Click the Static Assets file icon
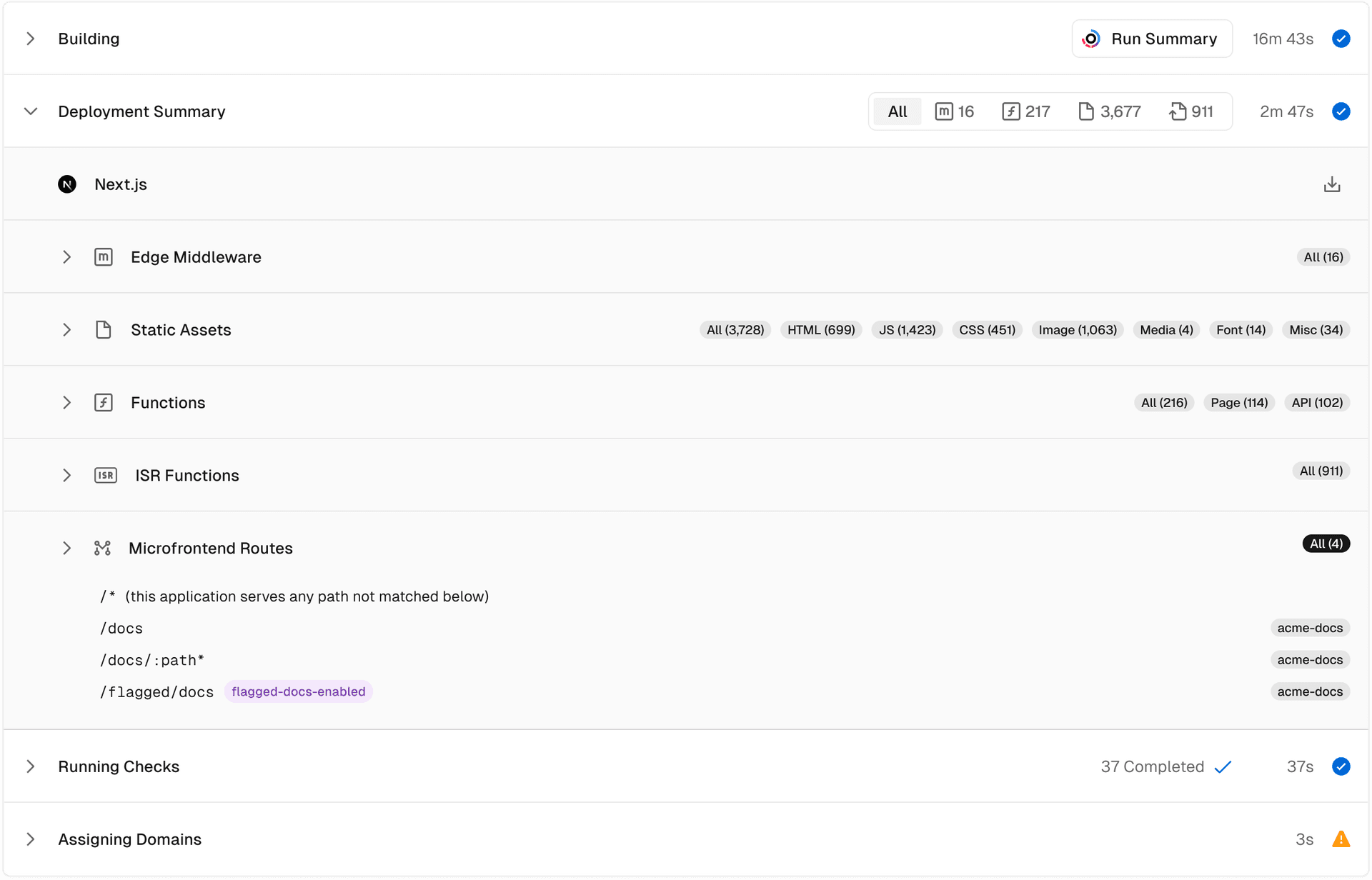Image resolution: width=1372 pixels, height=880 pixels. [x=104, y=329]
